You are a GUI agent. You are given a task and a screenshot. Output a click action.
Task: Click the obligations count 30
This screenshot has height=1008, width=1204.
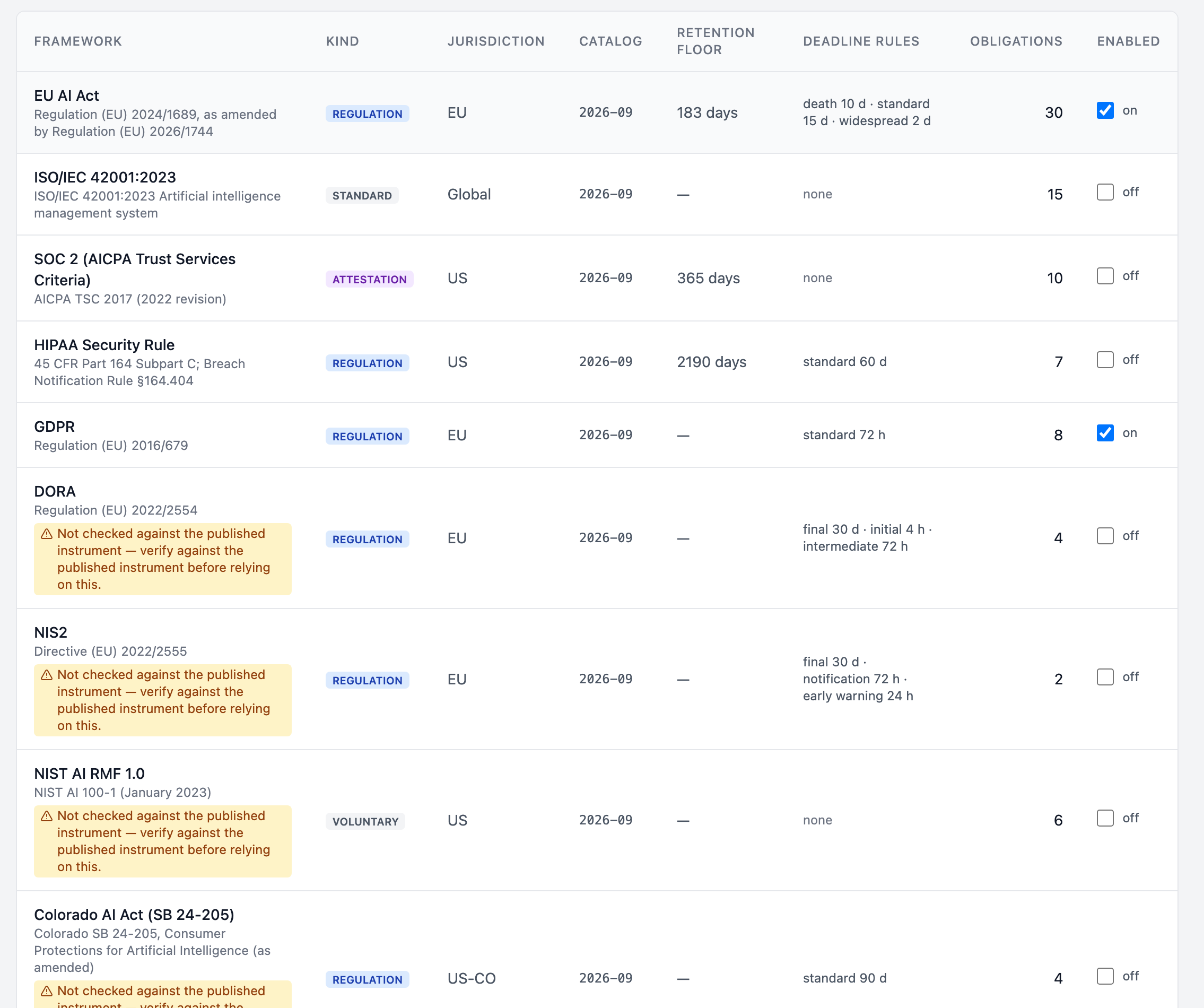[1054, 112]
